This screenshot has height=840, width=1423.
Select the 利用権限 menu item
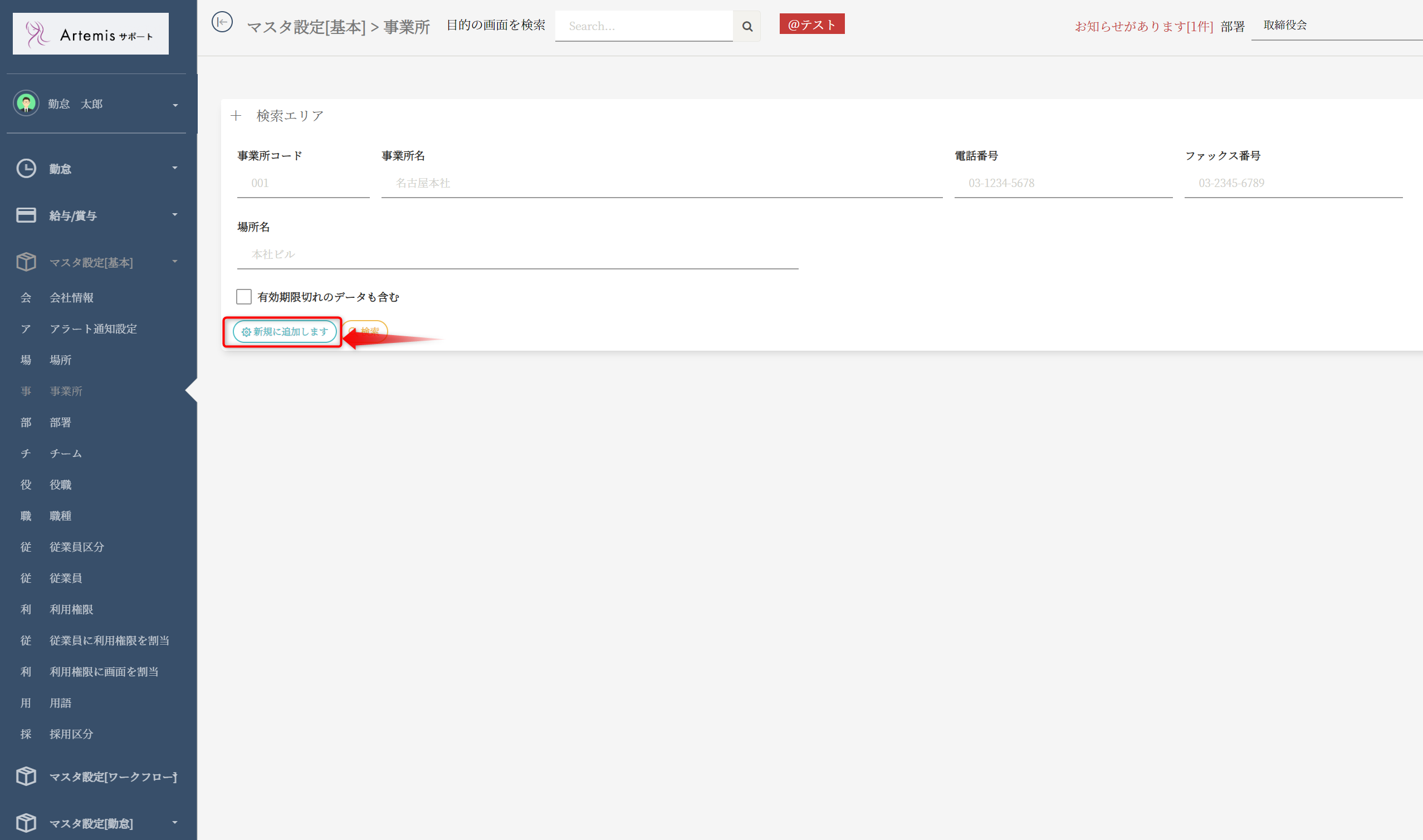tap(71, 609)
